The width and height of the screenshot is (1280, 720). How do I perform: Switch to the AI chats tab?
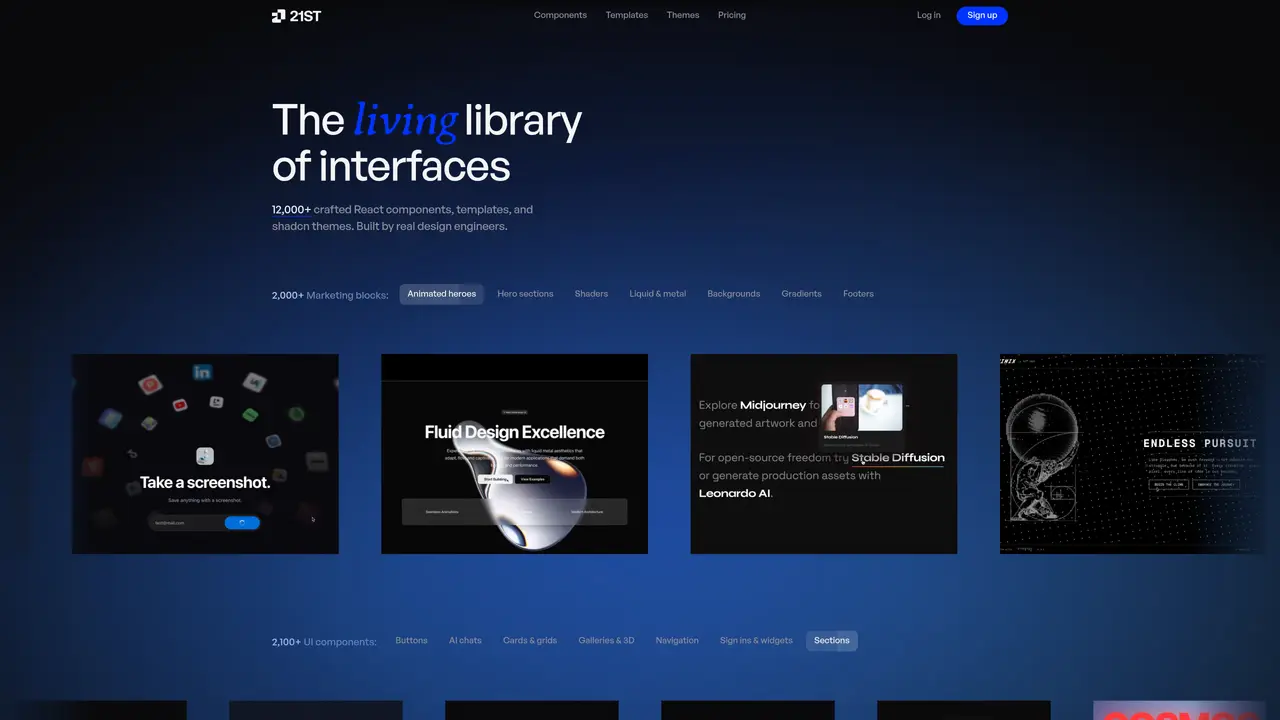pos(465,641)
